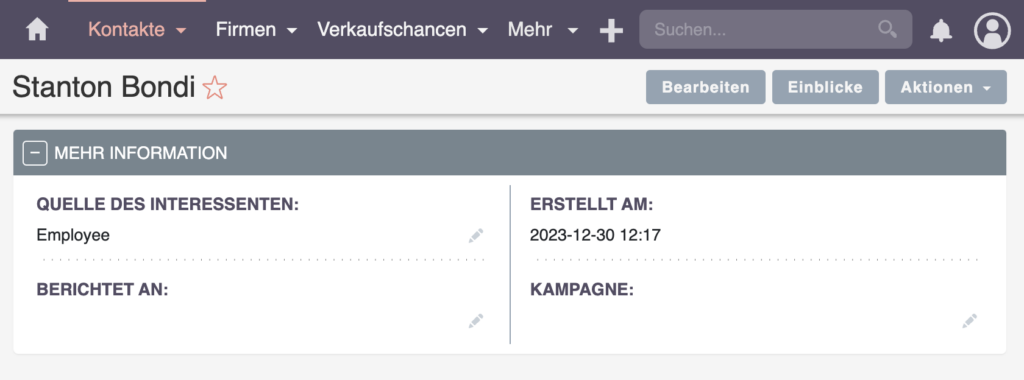The image size is (1024, 380).
Task: Click pencil icon for Quelle des Interessenten
Action: click(x=476, y=236)
